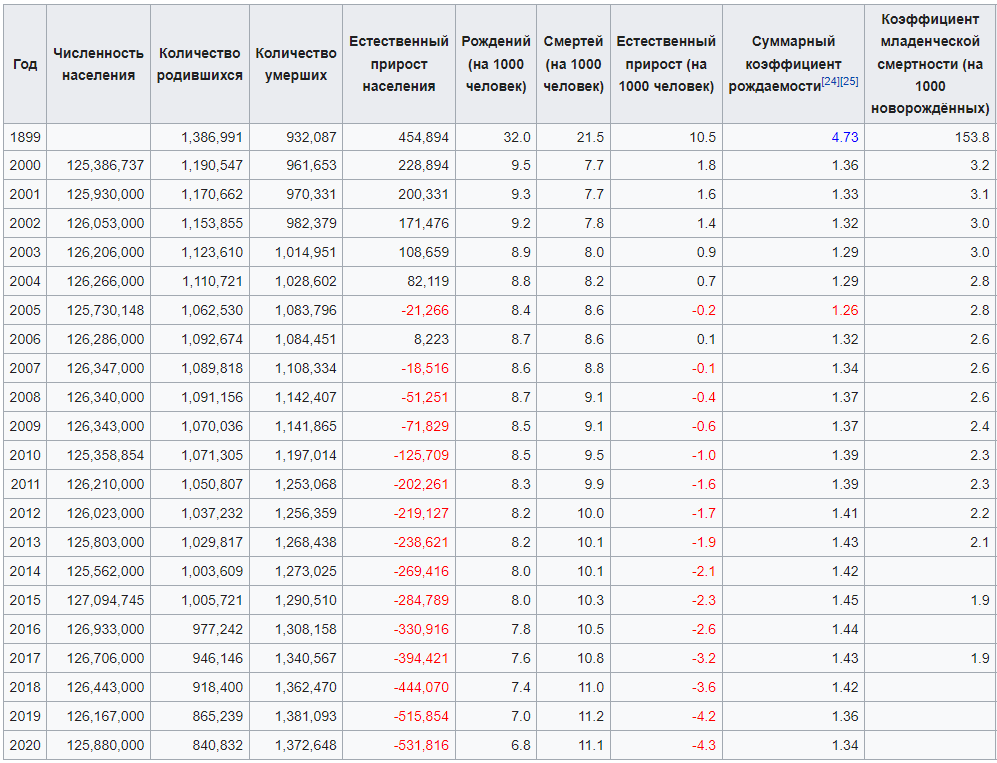This screenshot has height=763, width=997.
Task: Click population value 126,286,000
Action: [x=106, y=340]
